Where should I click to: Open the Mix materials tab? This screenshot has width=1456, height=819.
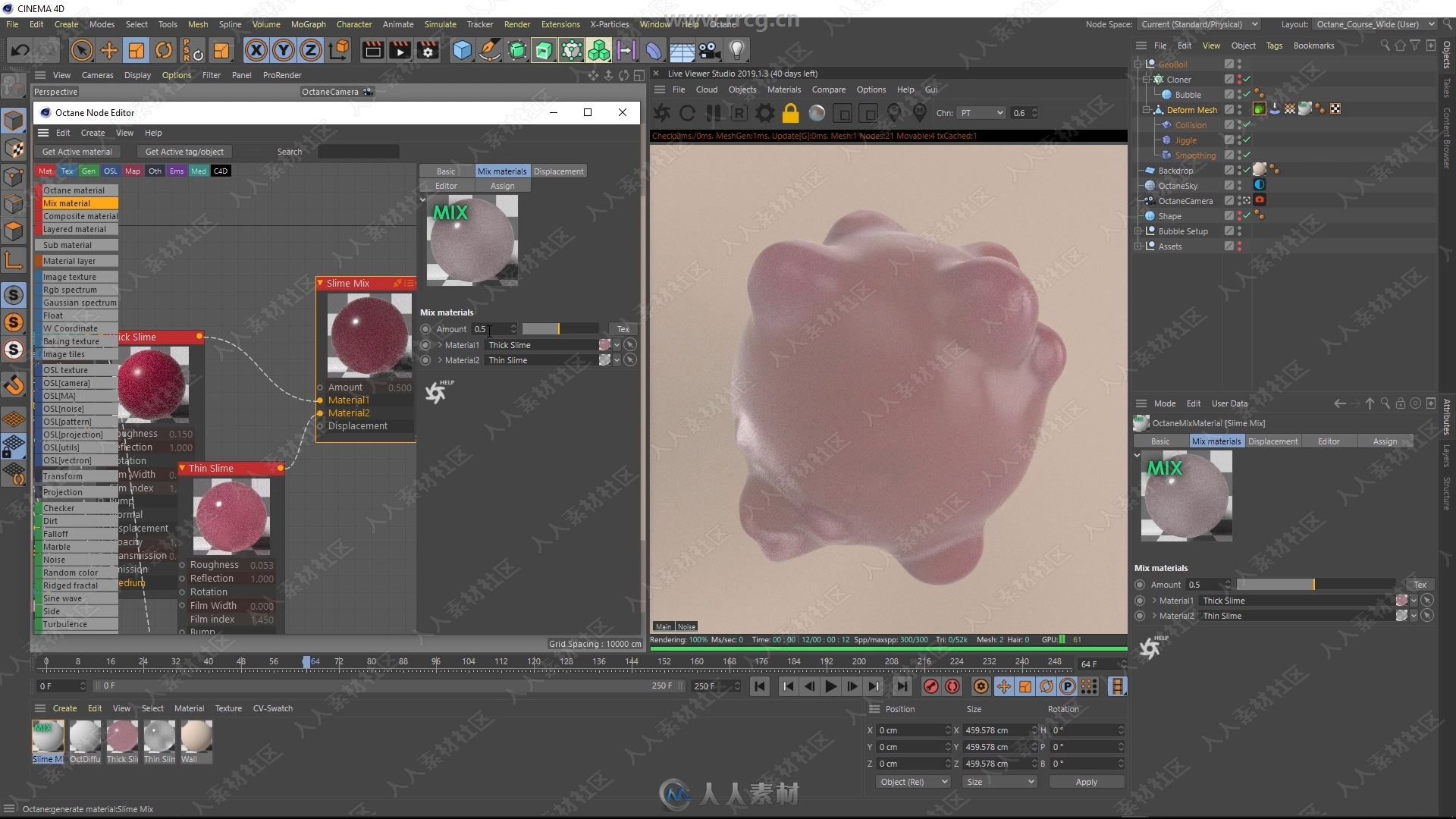pyautogui.click(x=500, y=170)
